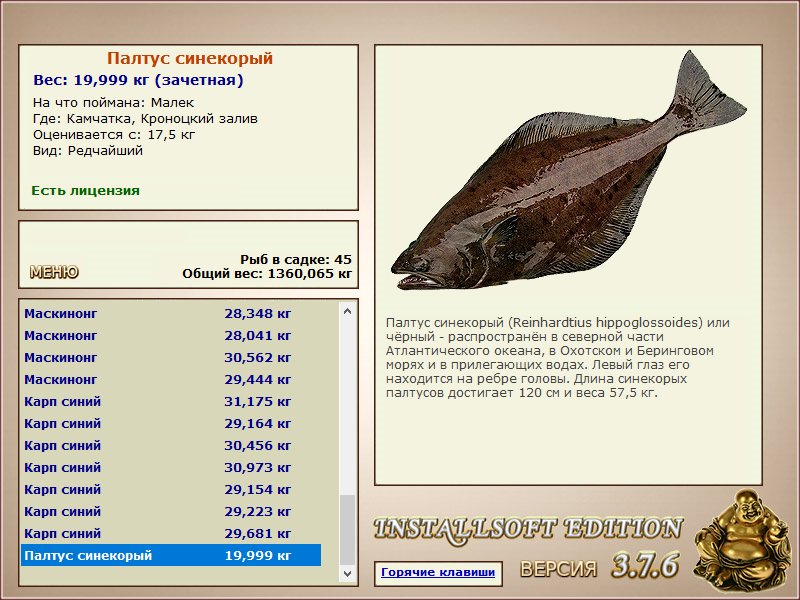Click the Палтус синекорый title heading
Screen dimensions: 800x600
point(190,58)
